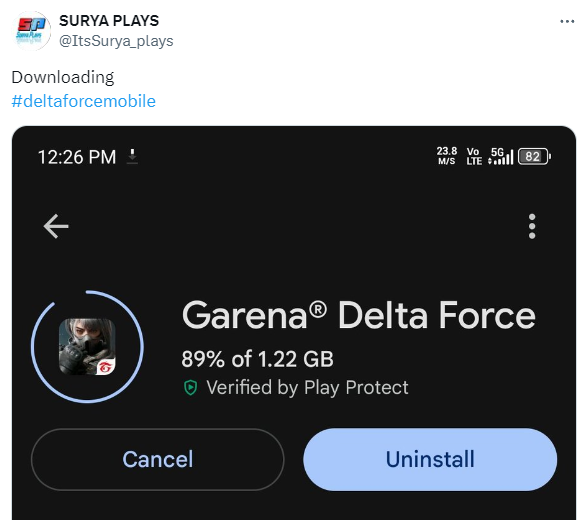Click the Garena Delta Force app title
586x520 pixels.
359,315
